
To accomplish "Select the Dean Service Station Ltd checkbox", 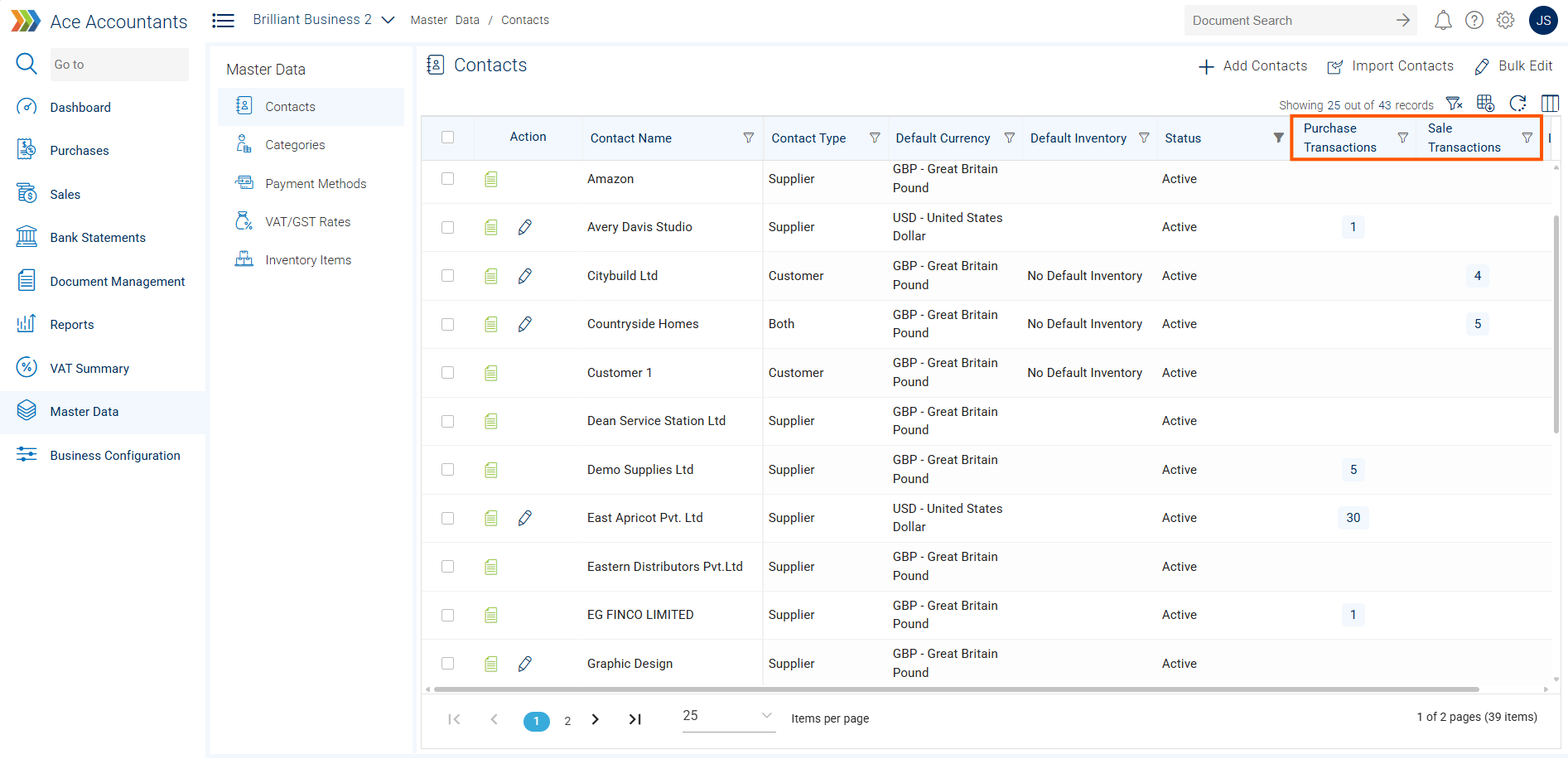I will click(448, 421).
